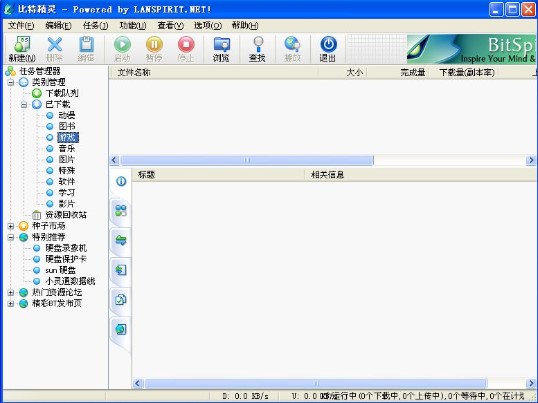538x403 pixels.
Task: Click the app icon in title bar
Action: click(x=9, y=9)
